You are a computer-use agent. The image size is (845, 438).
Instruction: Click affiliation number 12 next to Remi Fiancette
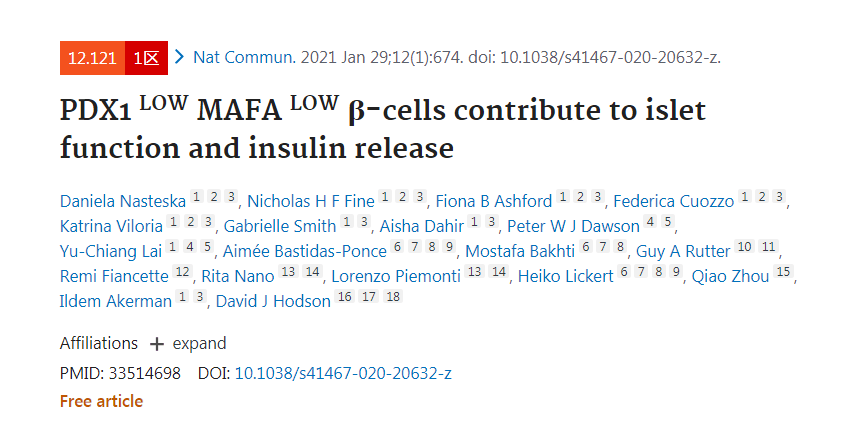[x=182, y=273]
